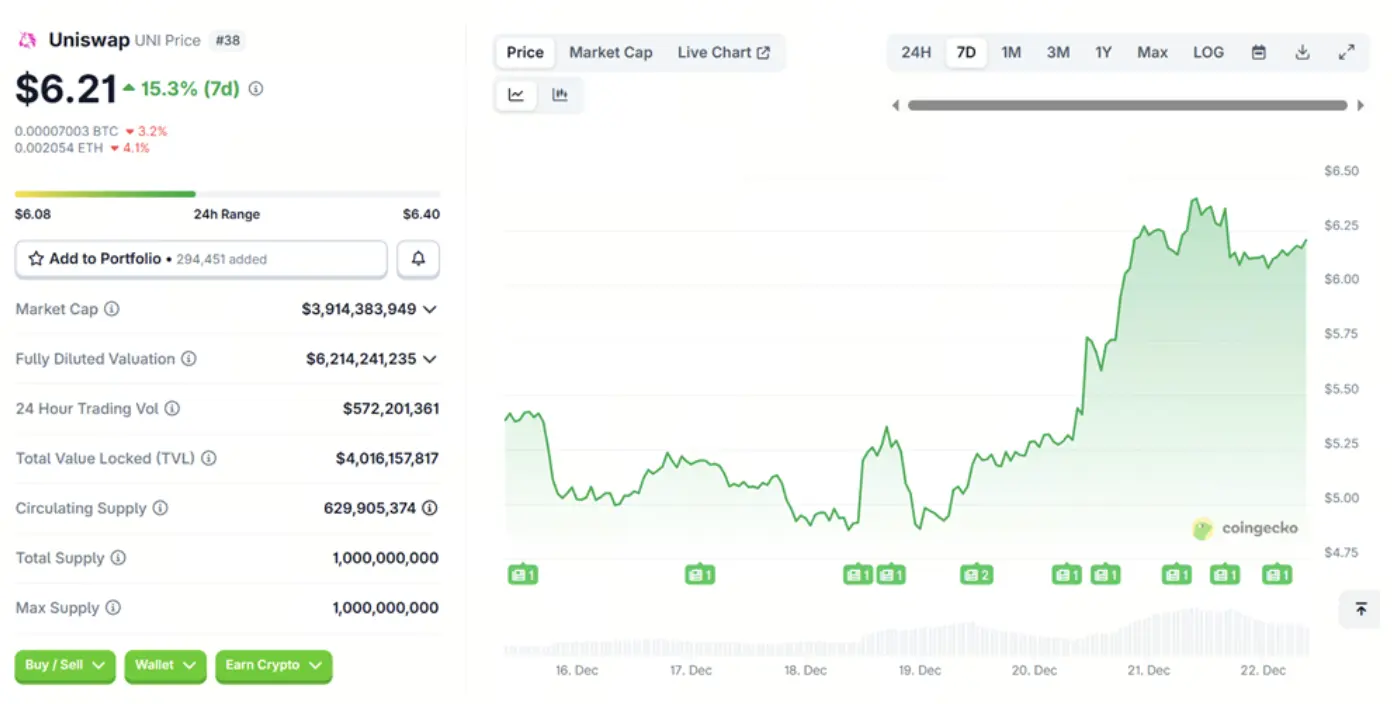Click Add to Portfolio button
This screenshot has width=1392, height=704.
tap(200, 259)
